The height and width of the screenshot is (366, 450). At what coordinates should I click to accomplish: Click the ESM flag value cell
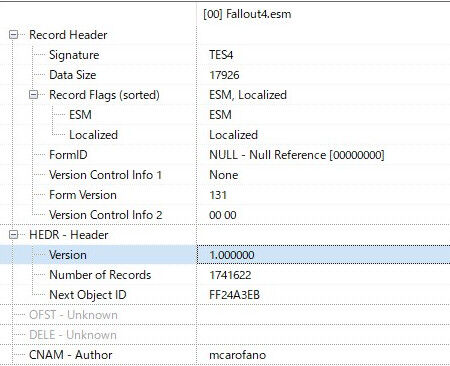[x=220, y=115]
